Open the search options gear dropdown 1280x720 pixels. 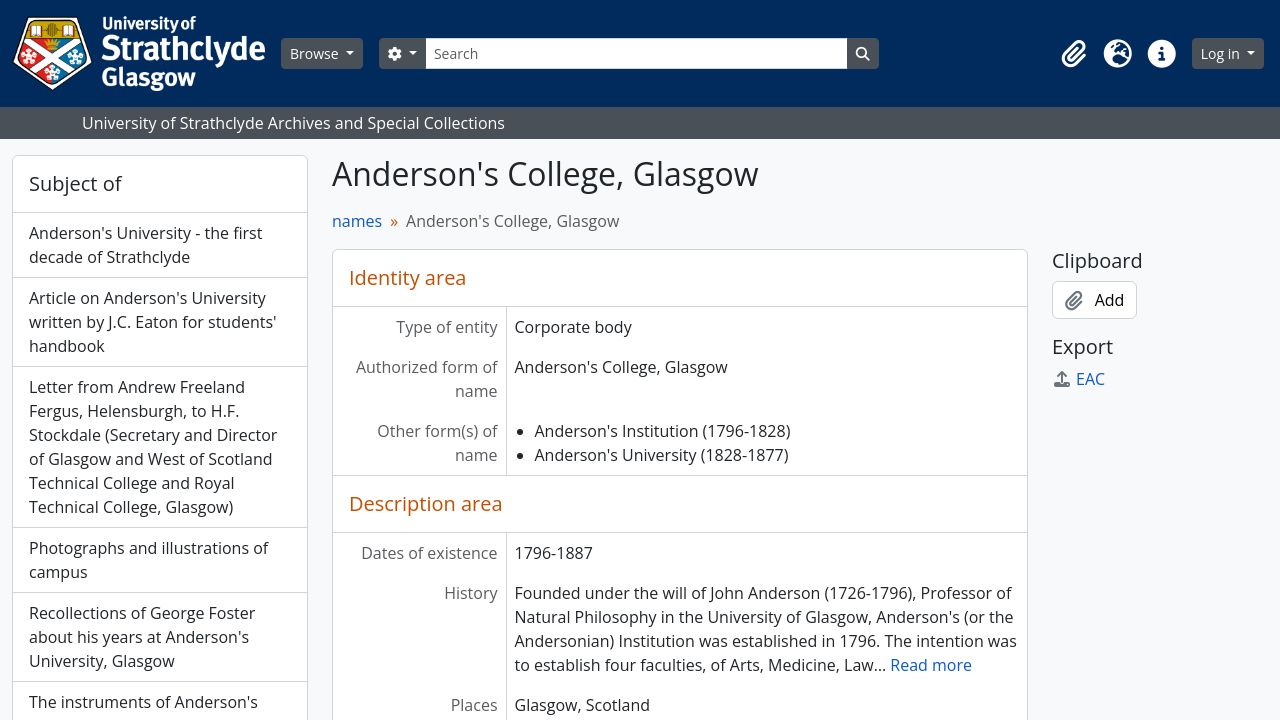[x=402, y=54]
